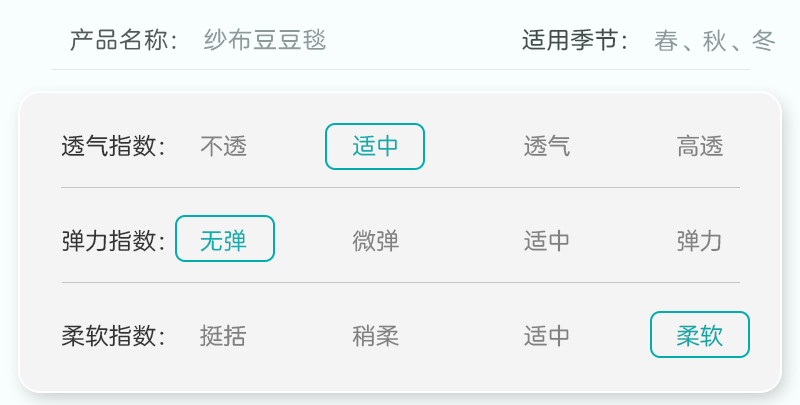
Task: Click the 透气指数 row label
Action: coord(114,147)
